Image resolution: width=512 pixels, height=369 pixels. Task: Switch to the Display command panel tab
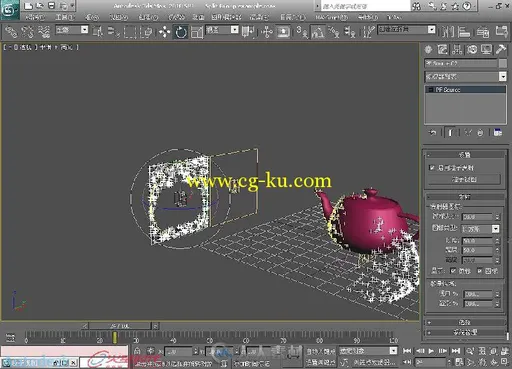(x=486, y=50)
